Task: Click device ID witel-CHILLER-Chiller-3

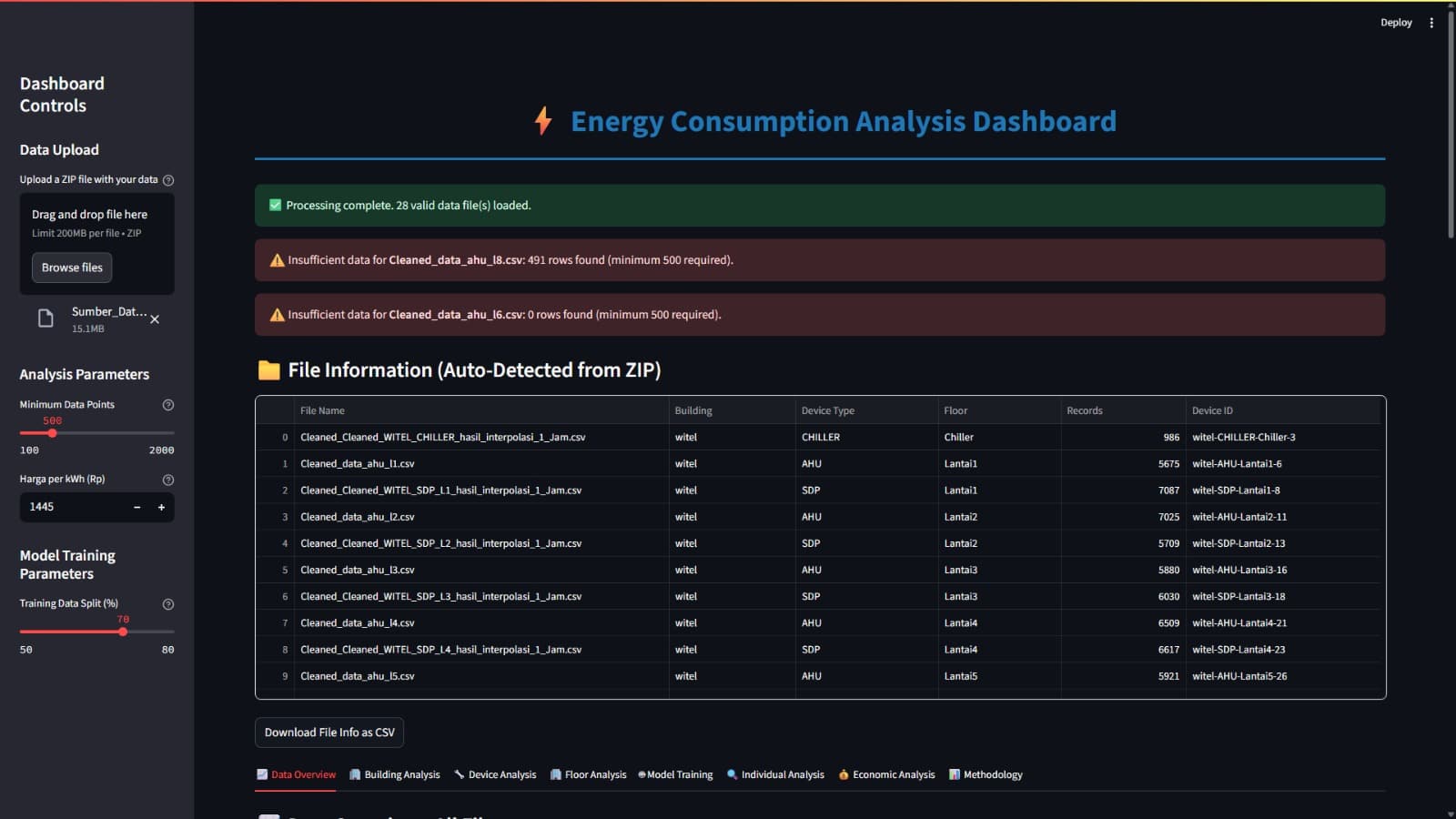Action: click(x=1283, y=438)
